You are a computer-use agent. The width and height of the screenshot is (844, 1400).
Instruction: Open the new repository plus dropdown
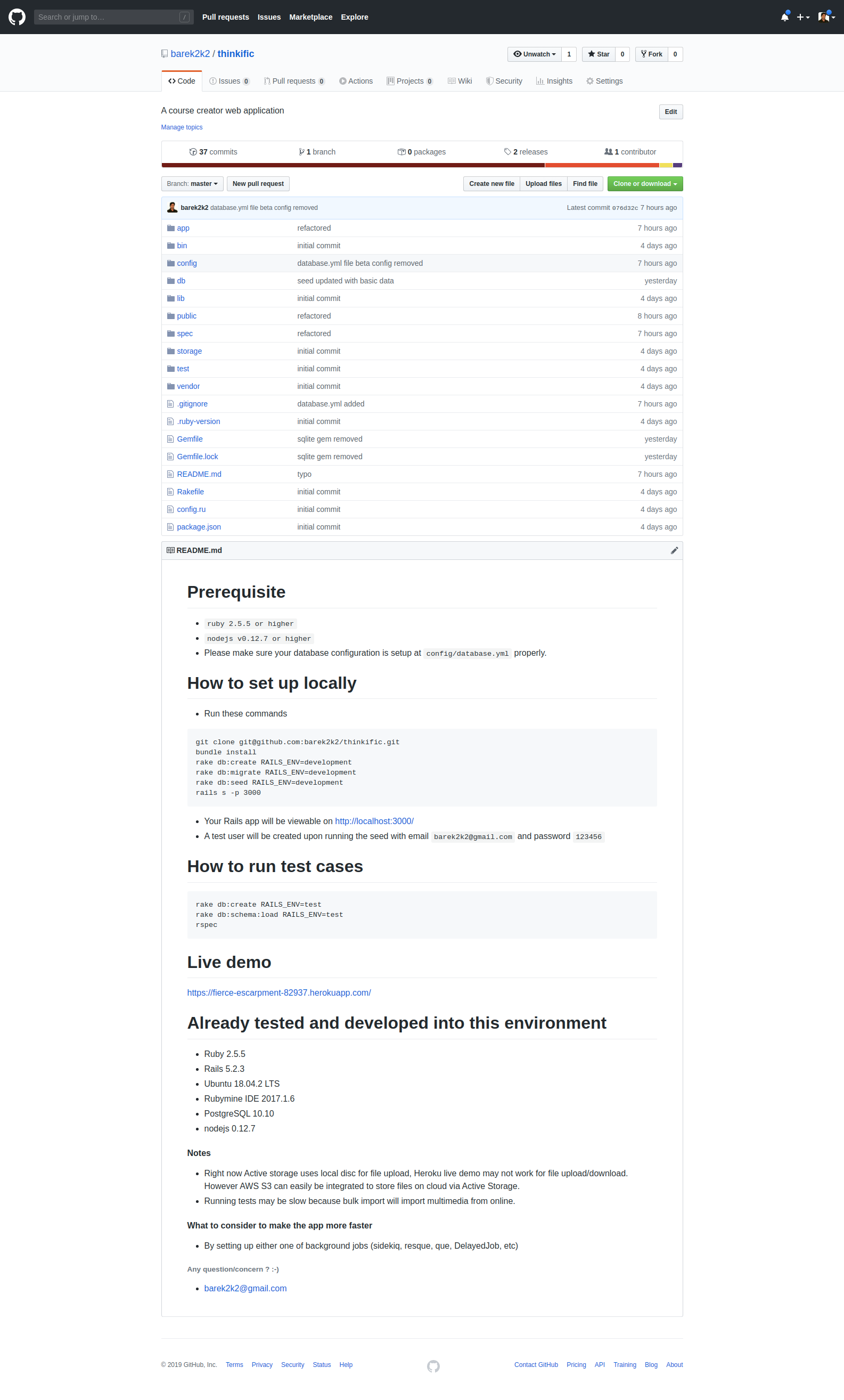(x=803, y=17)
